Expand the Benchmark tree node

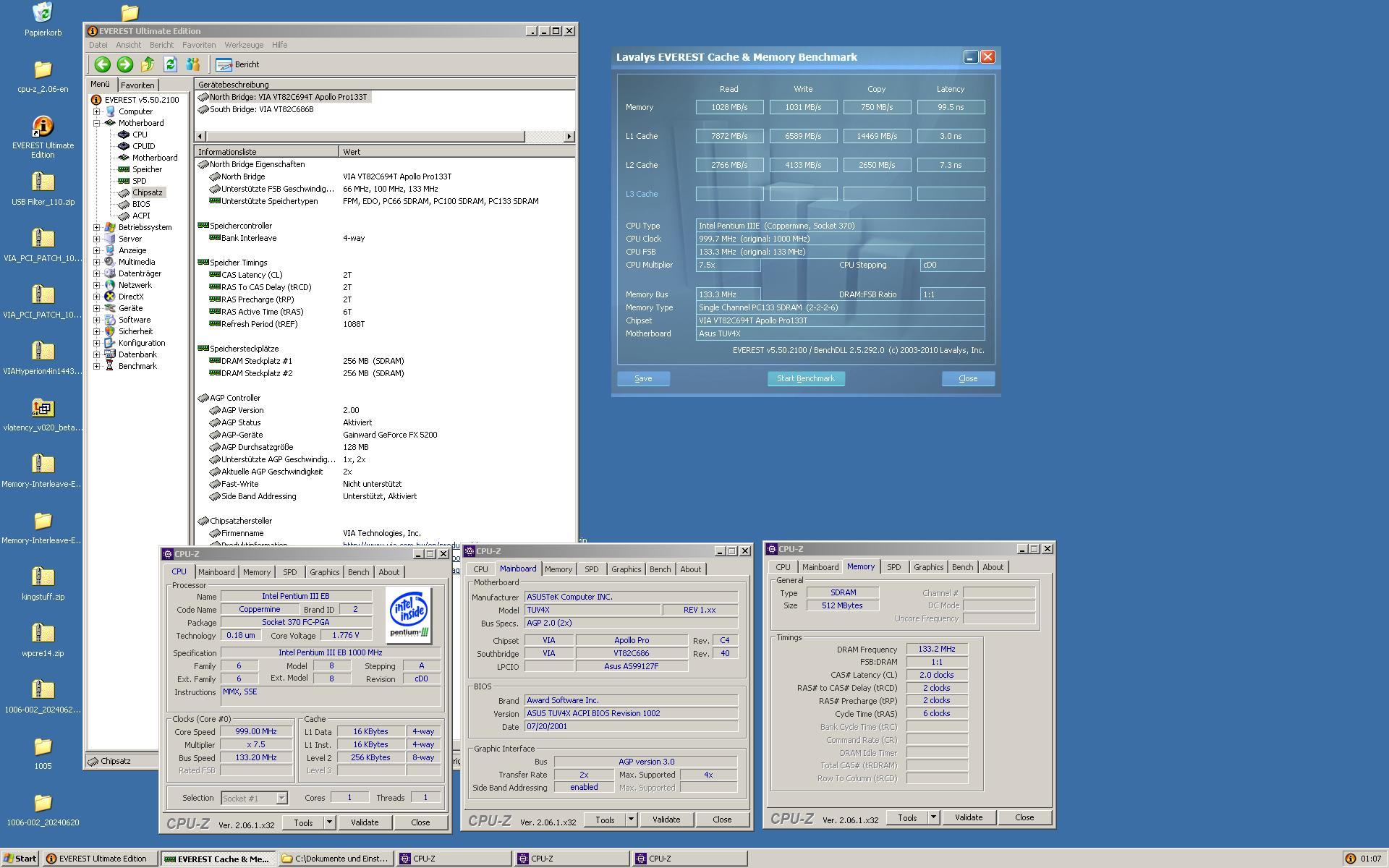point(97,366)
